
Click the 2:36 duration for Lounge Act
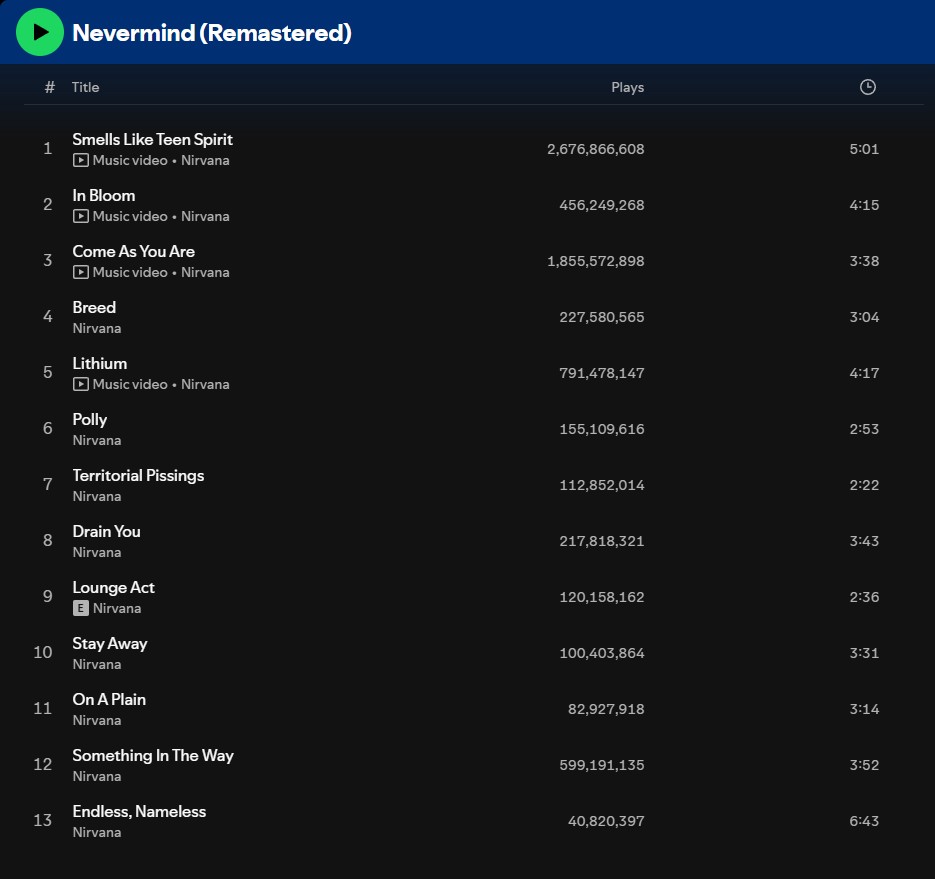tap(864, 598)
